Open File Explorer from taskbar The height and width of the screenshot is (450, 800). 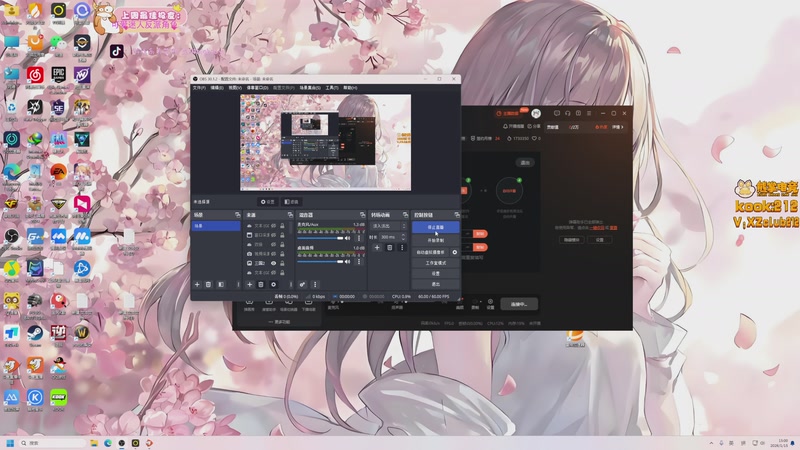click(x=94, y=443)
